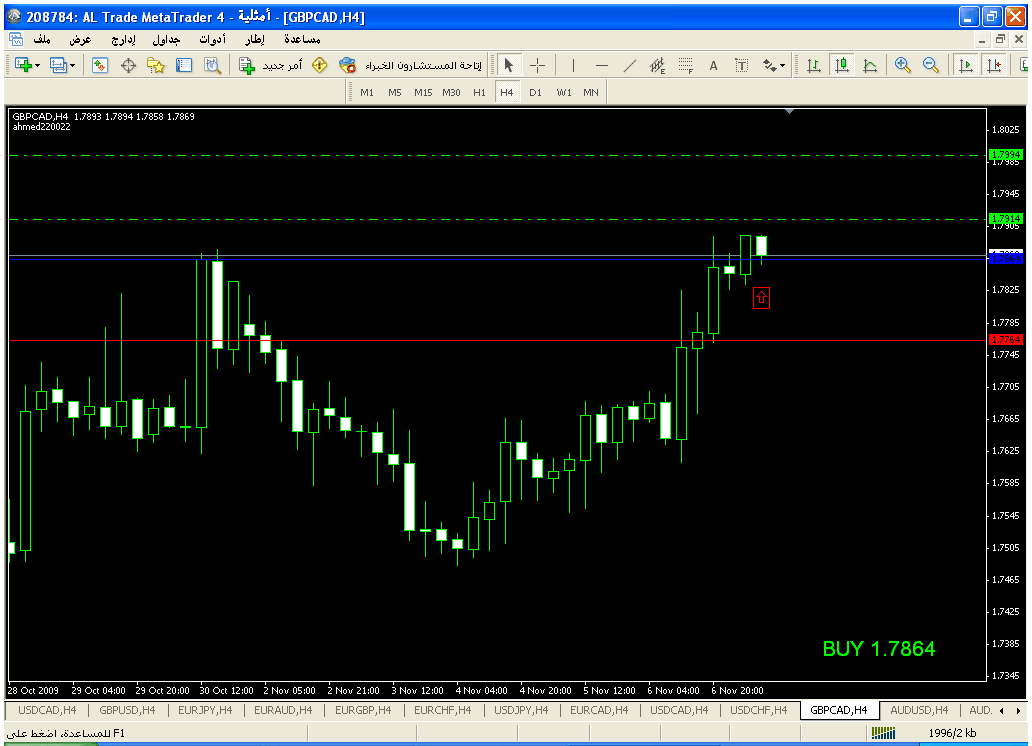
Task: Select the crosshair cursor tool
Action: coord(537,65)
